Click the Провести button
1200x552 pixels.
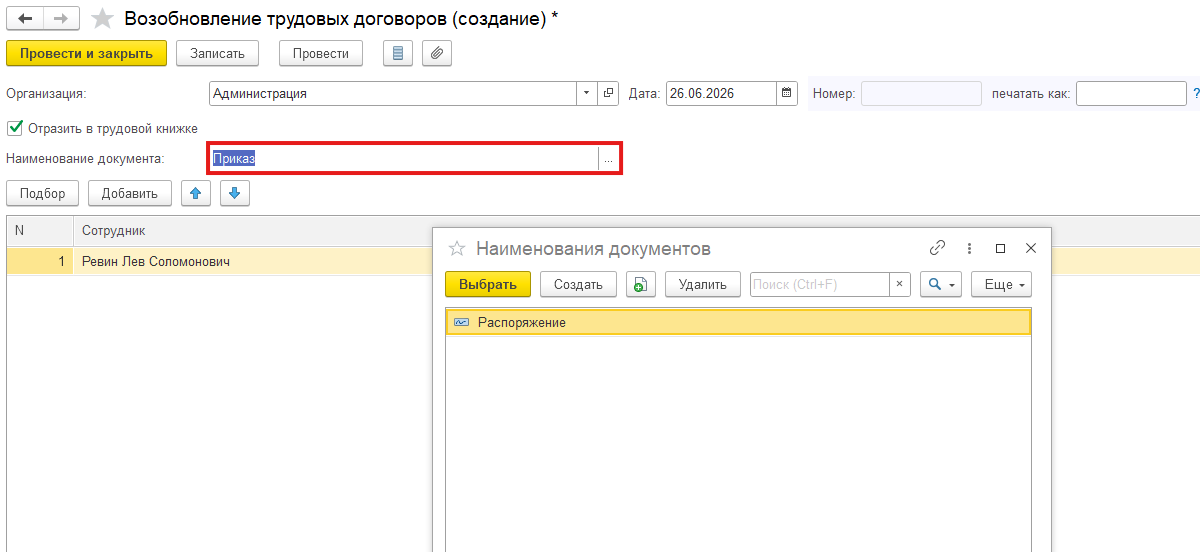(321, 53)
